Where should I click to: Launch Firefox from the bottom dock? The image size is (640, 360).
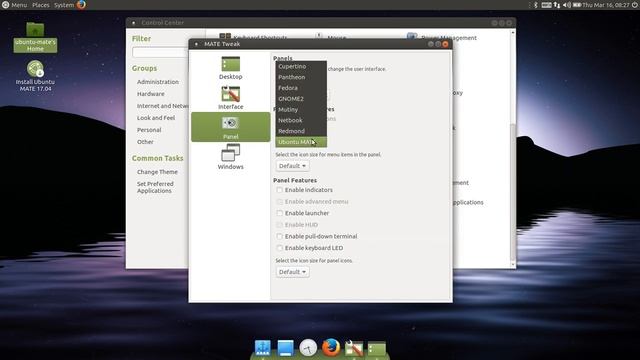click(x=331, y=348)
